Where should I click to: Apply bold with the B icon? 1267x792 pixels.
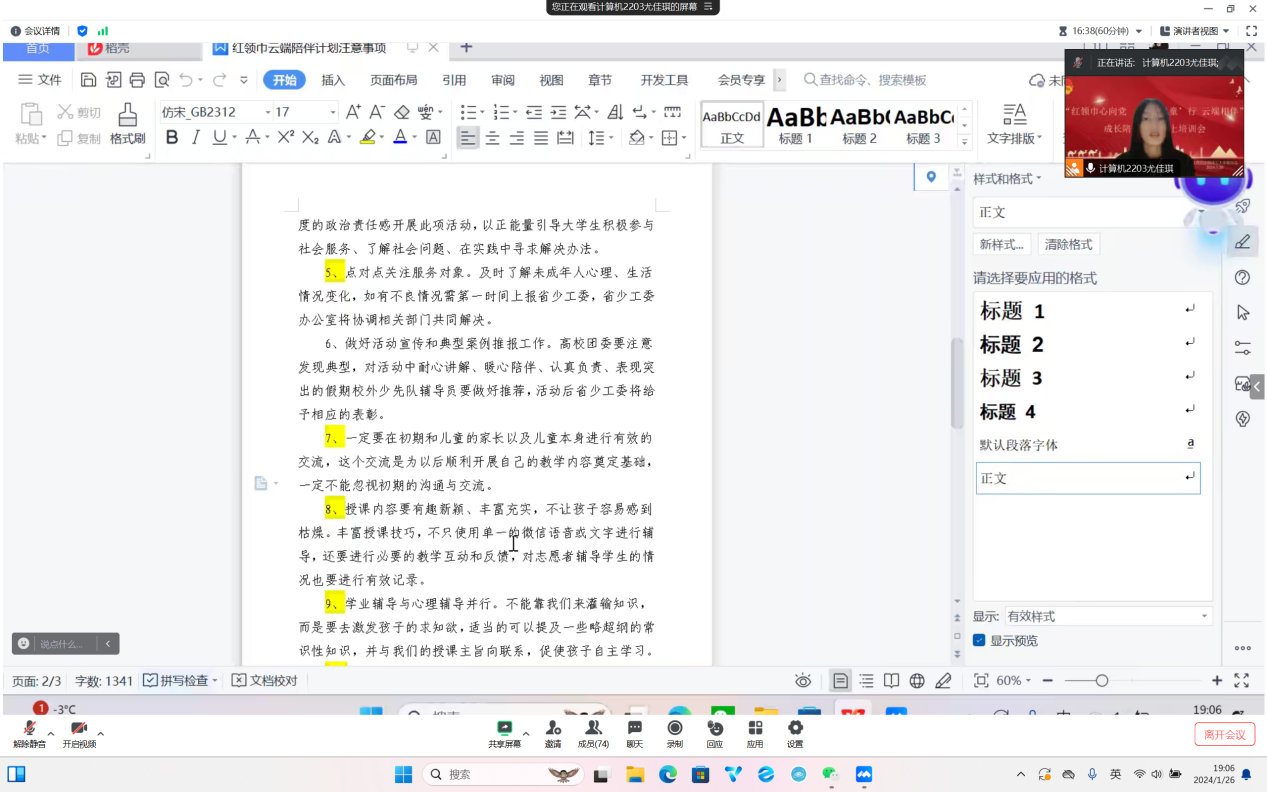tap(172, 138)
